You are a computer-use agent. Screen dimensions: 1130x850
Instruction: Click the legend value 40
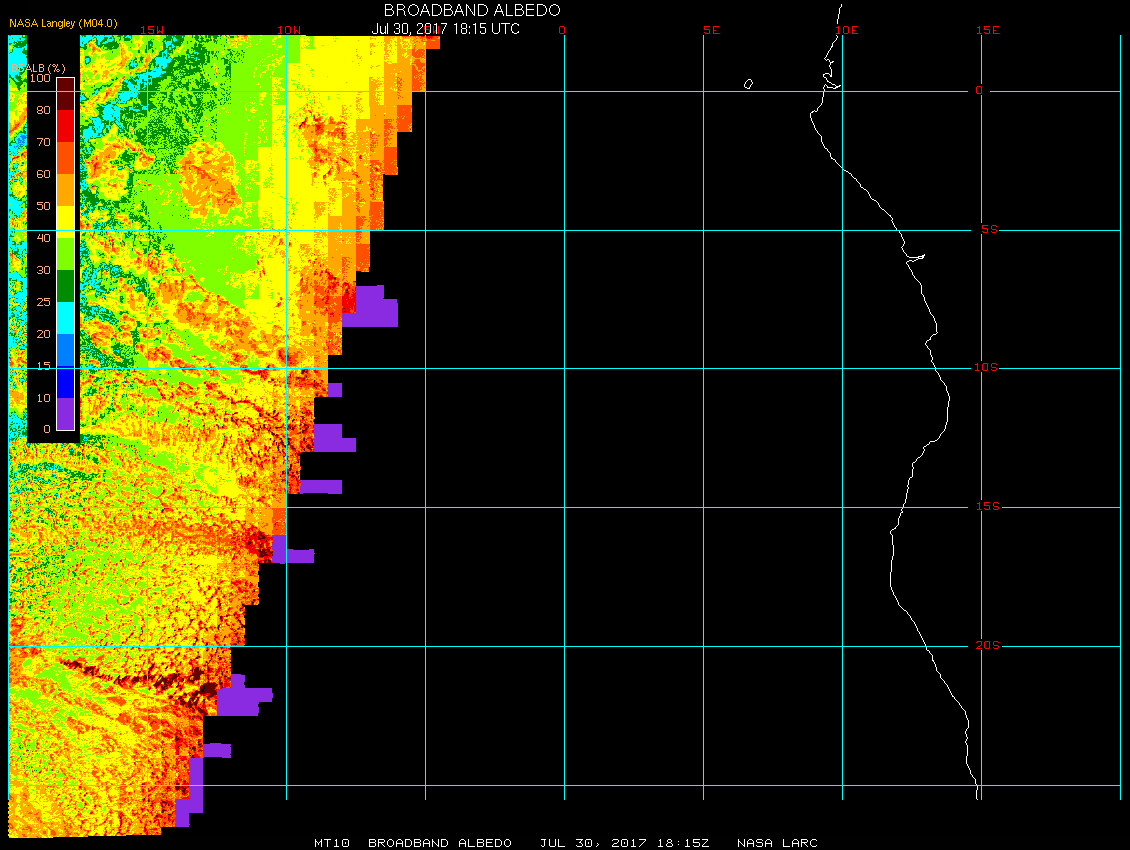(43, 238)
